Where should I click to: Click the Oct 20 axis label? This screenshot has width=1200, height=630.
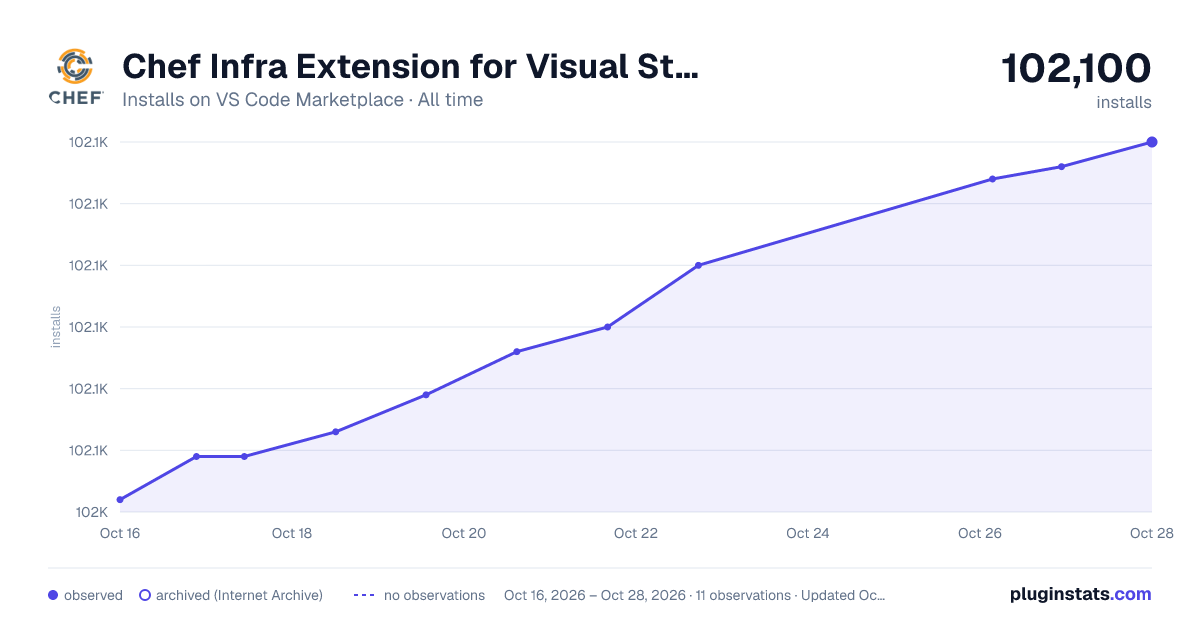coord(464,533)
